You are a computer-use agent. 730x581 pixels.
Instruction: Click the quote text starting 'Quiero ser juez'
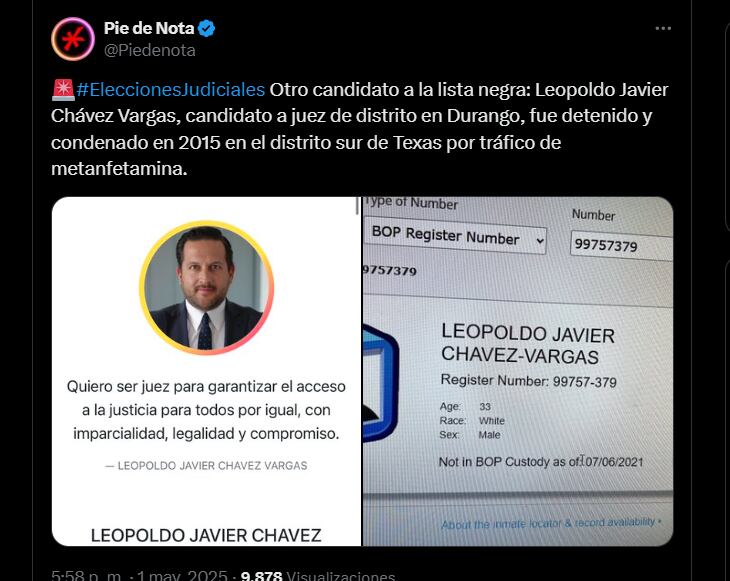point(206,410)
